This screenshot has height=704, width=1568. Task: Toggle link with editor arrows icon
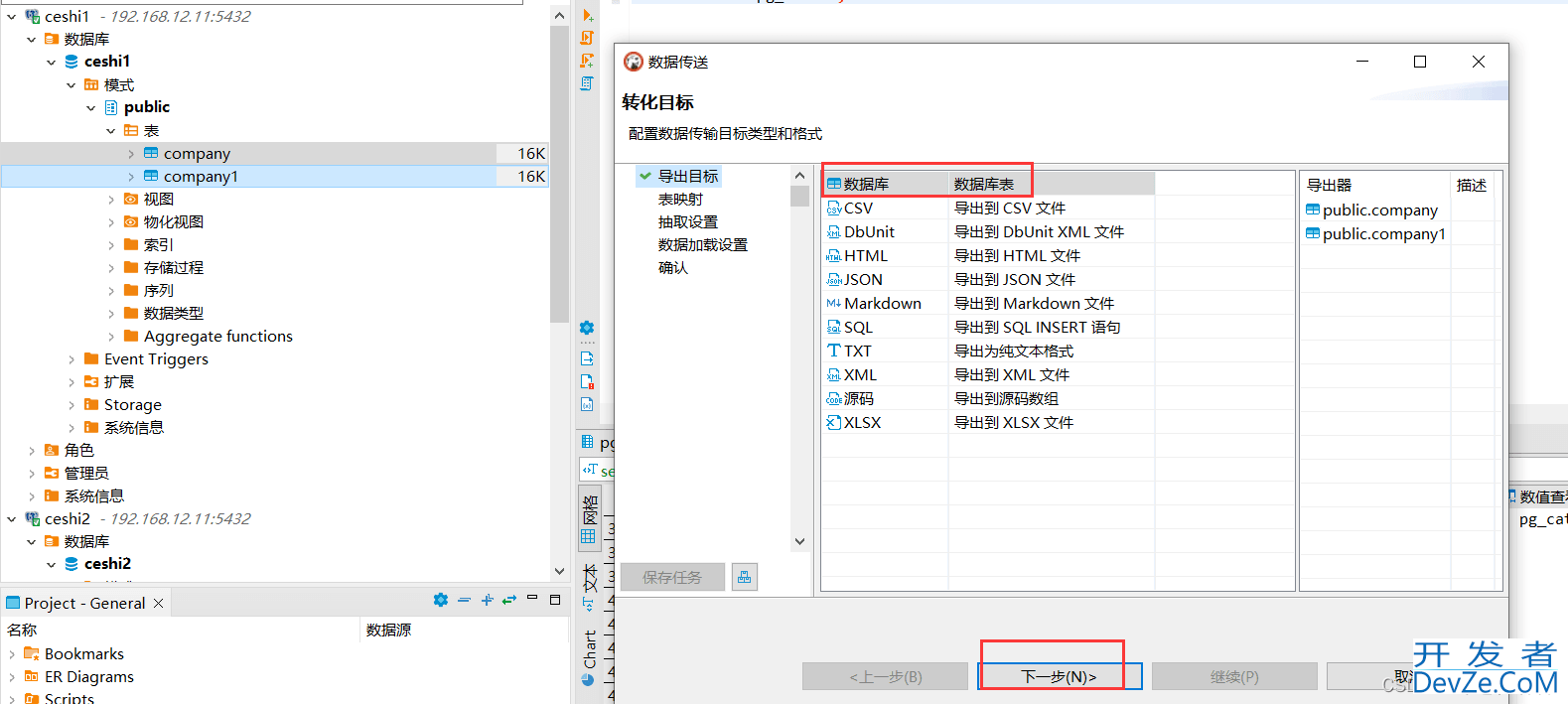point(509,600)
